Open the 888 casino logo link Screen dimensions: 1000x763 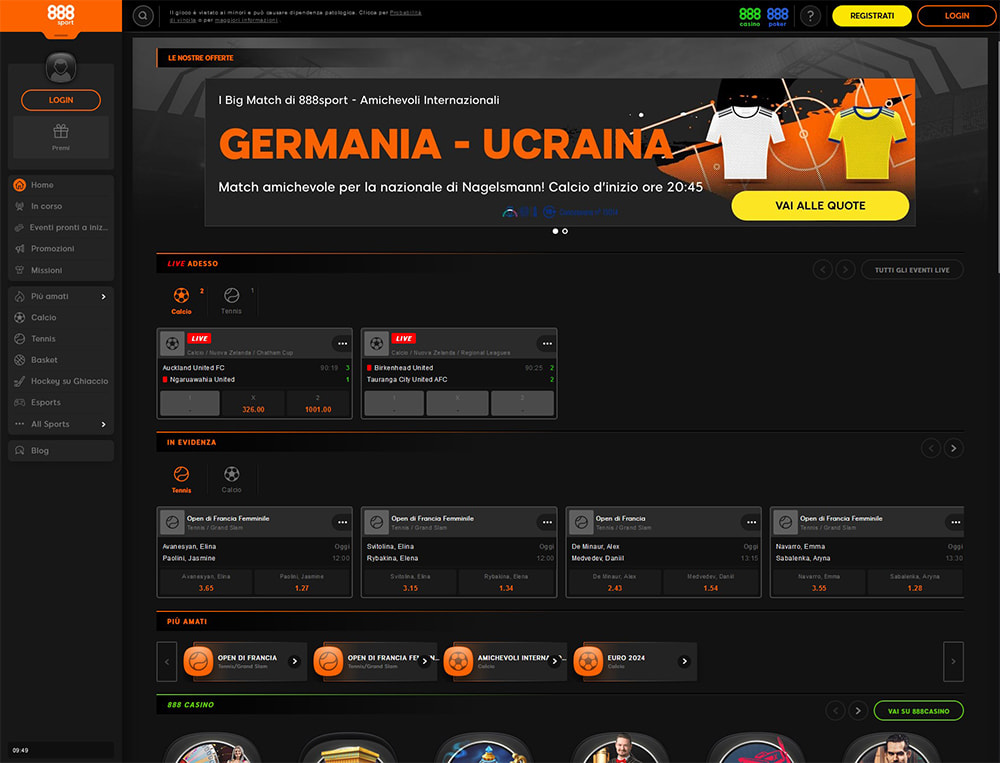pos(749,17)
